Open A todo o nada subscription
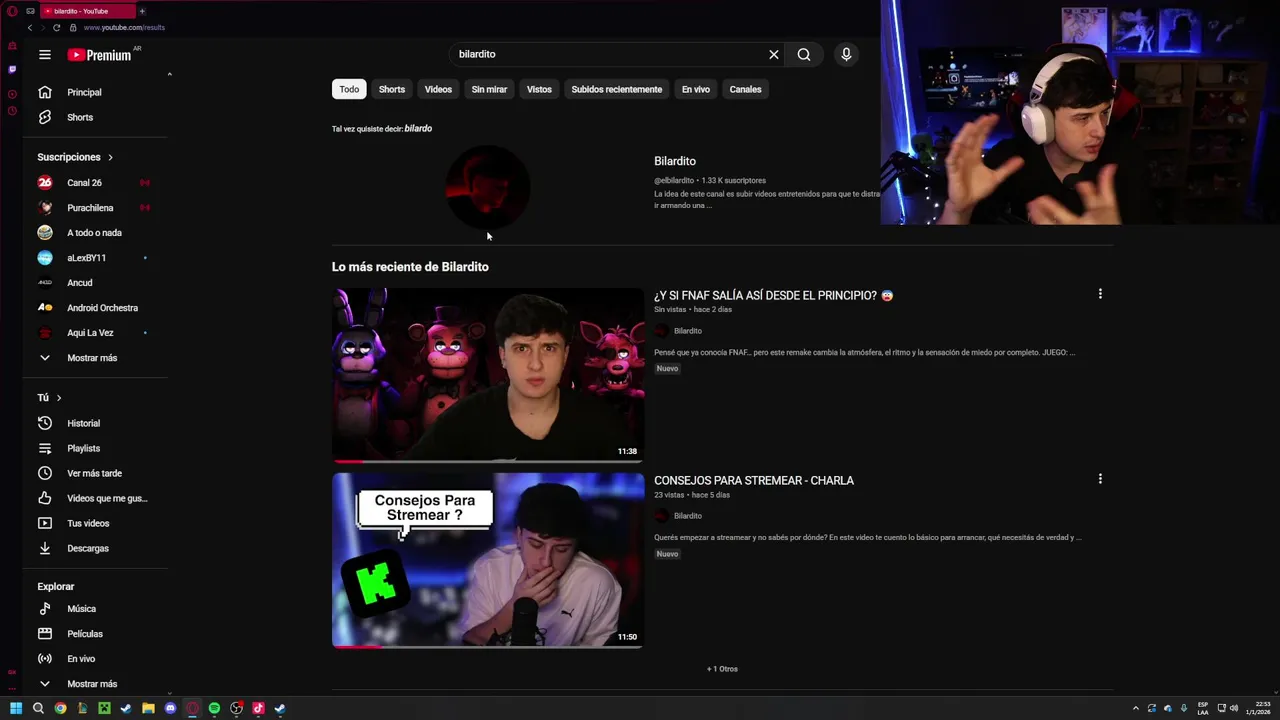Image resolution: width=1280 pixels, height=720 pixels. tap(97, 232)
